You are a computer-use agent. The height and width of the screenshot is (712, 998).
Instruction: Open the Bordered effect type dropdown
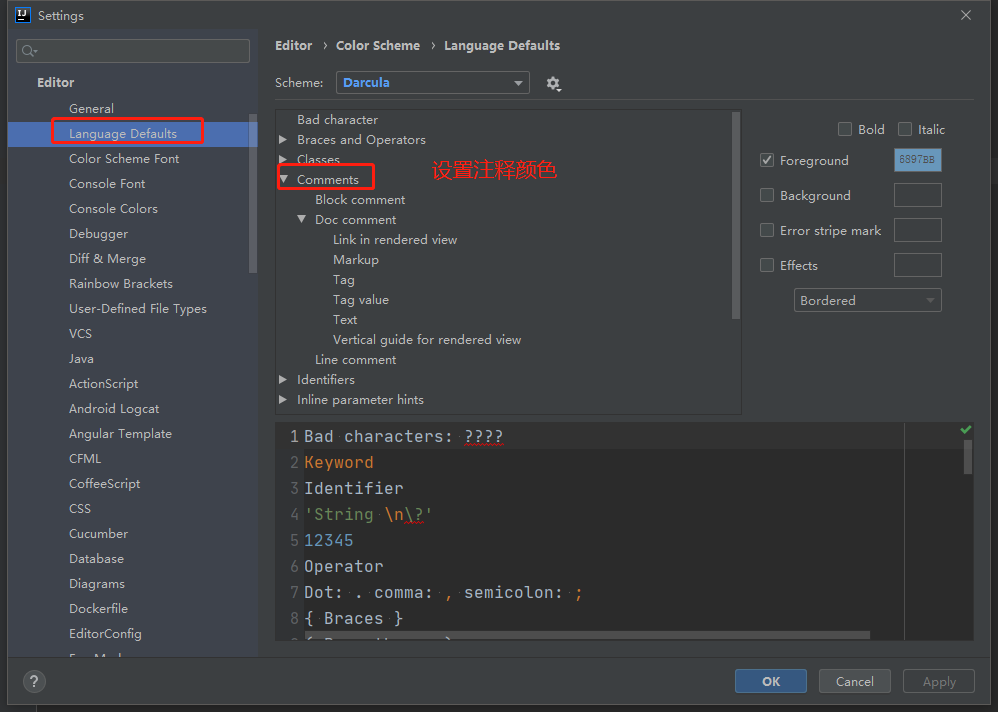click(x=868, y=300)
